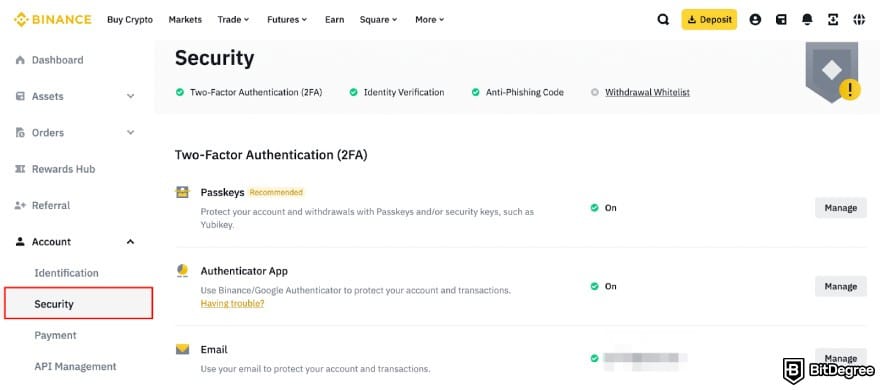880x390 pixels.
Task: Click the Passkeys icon
Action: point(182,192)
